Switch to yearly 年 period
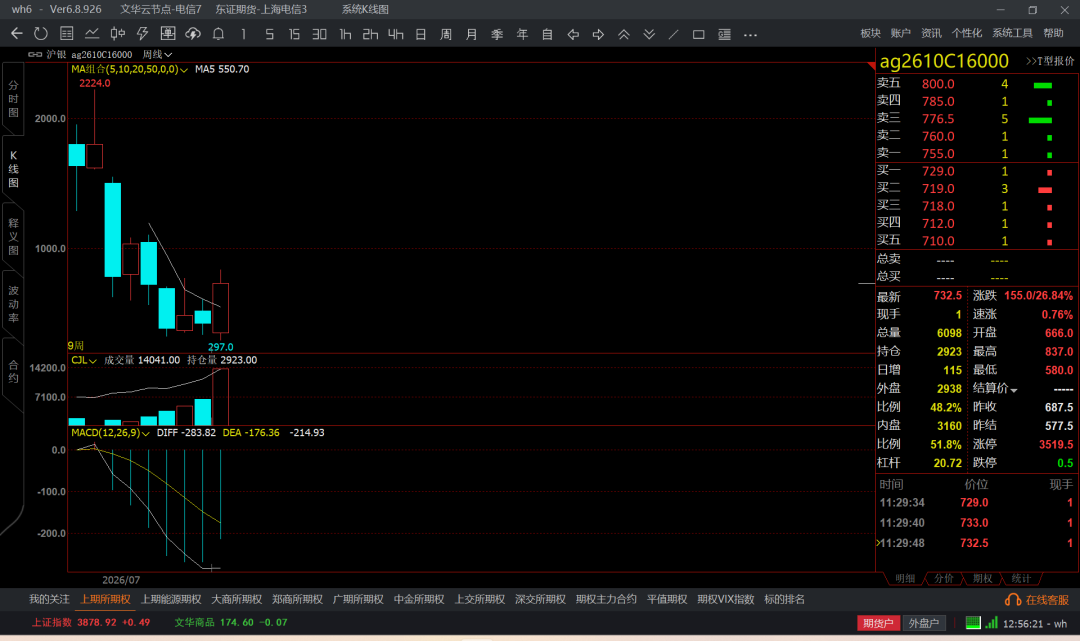Image resolution: width=1080 pixels, height=641 pixels. (523, 34)
